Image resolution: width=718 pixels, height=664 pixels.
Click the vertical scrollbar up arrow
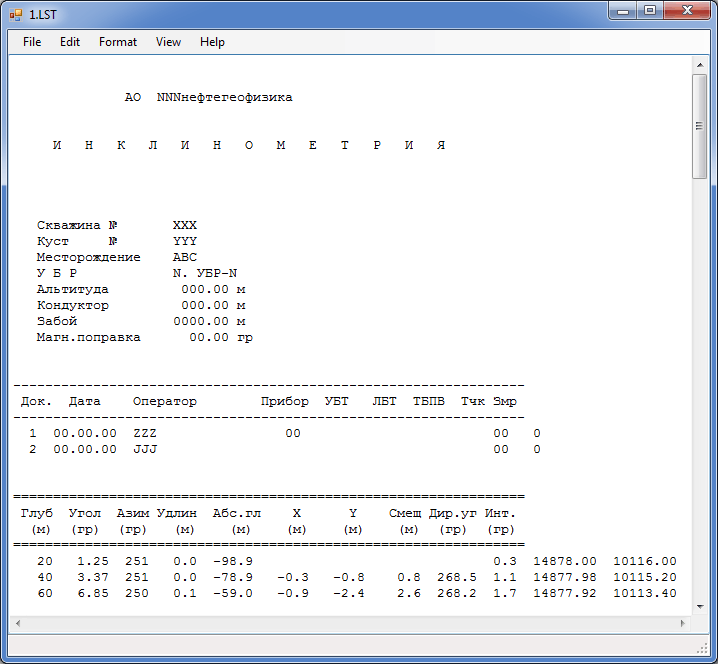click(700, 65)
